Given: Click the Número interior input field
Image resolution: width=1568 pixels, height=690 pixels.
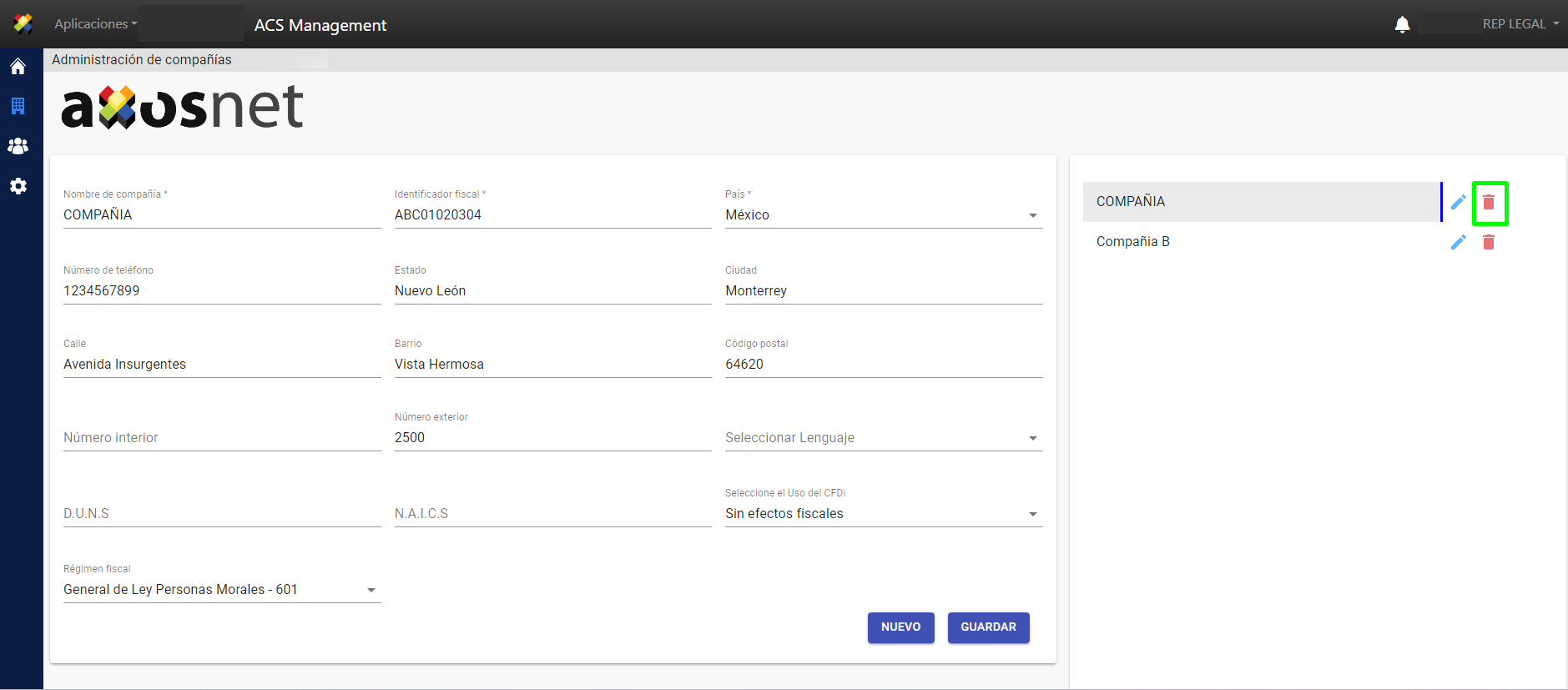Looking at the screenshot, I should click(x=221, y=438).
